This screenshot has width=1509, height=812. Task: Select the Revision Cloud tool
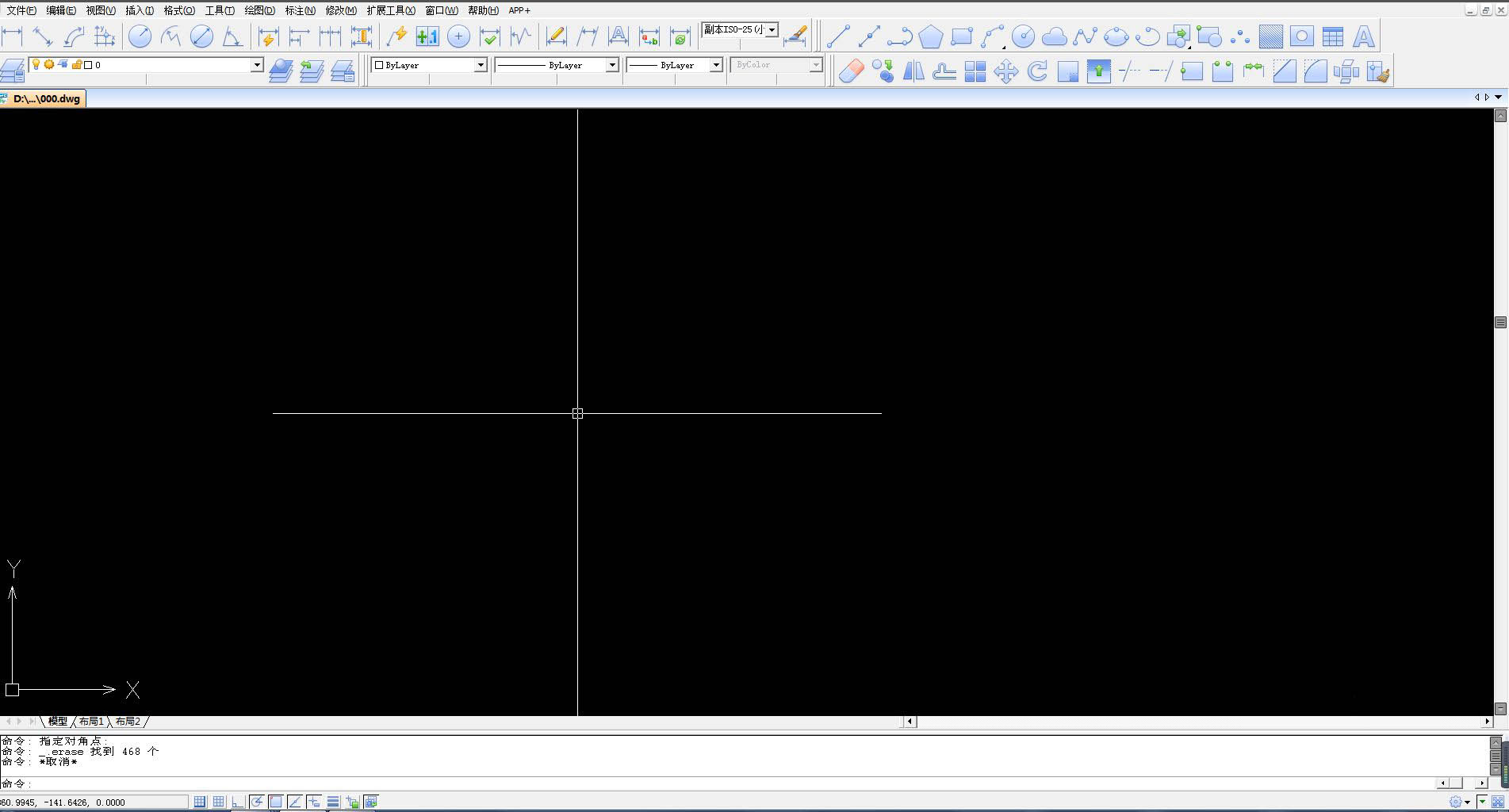[1054, 36]
